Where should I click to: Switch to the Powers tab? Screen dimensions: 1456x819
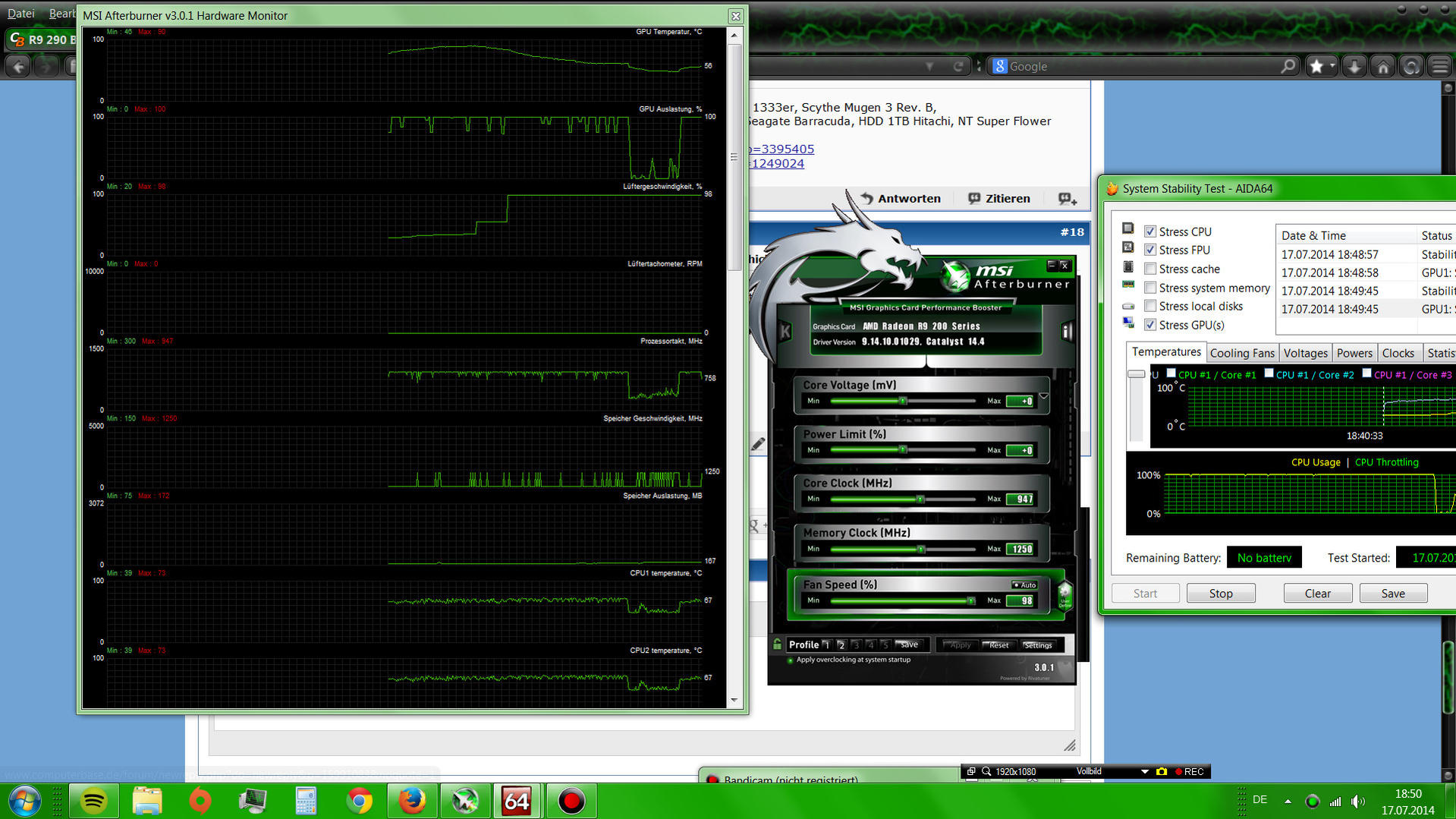[x=1354, y=353]
